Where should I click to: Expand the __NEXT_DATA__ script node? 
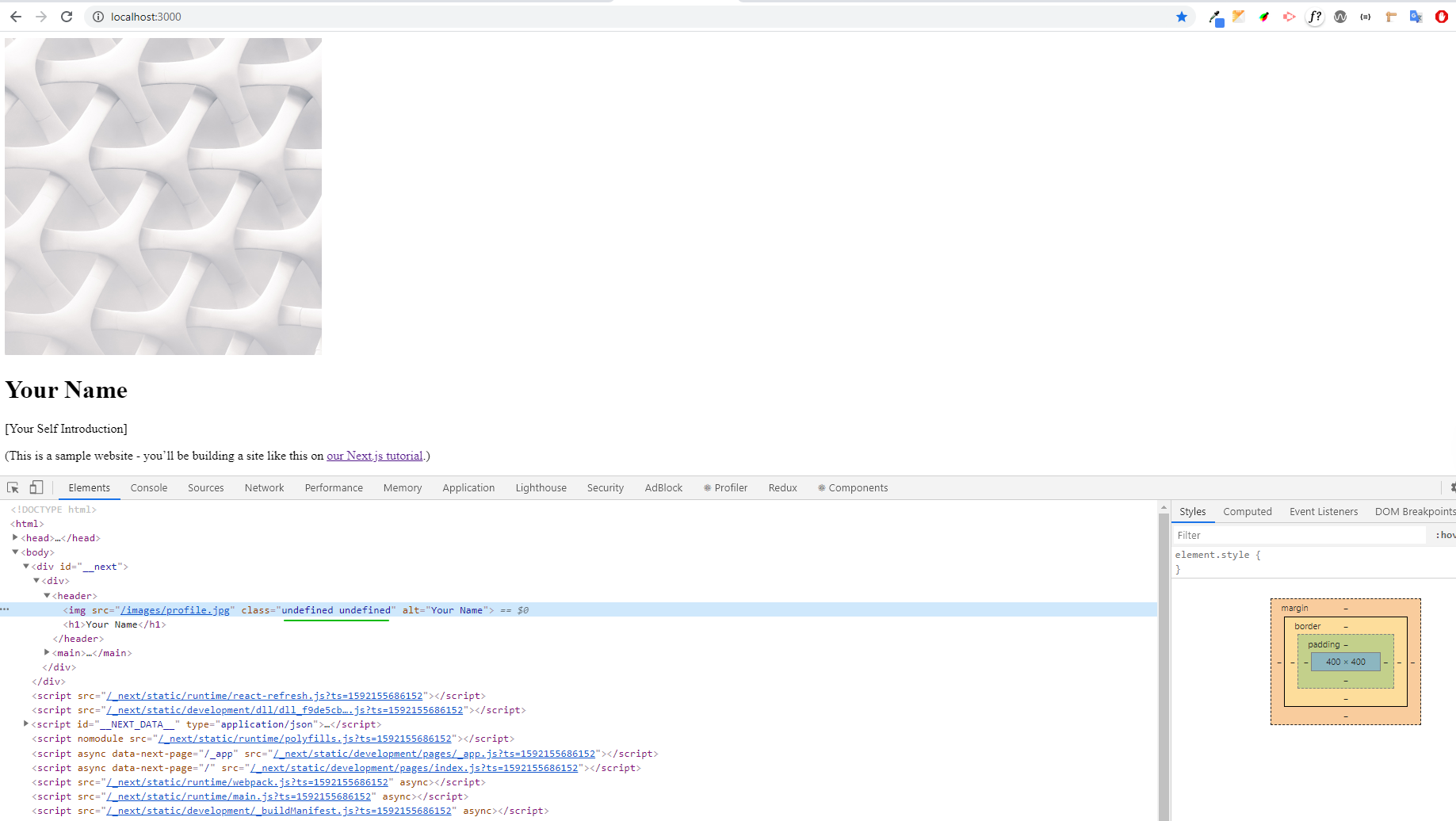pos(25,724)
